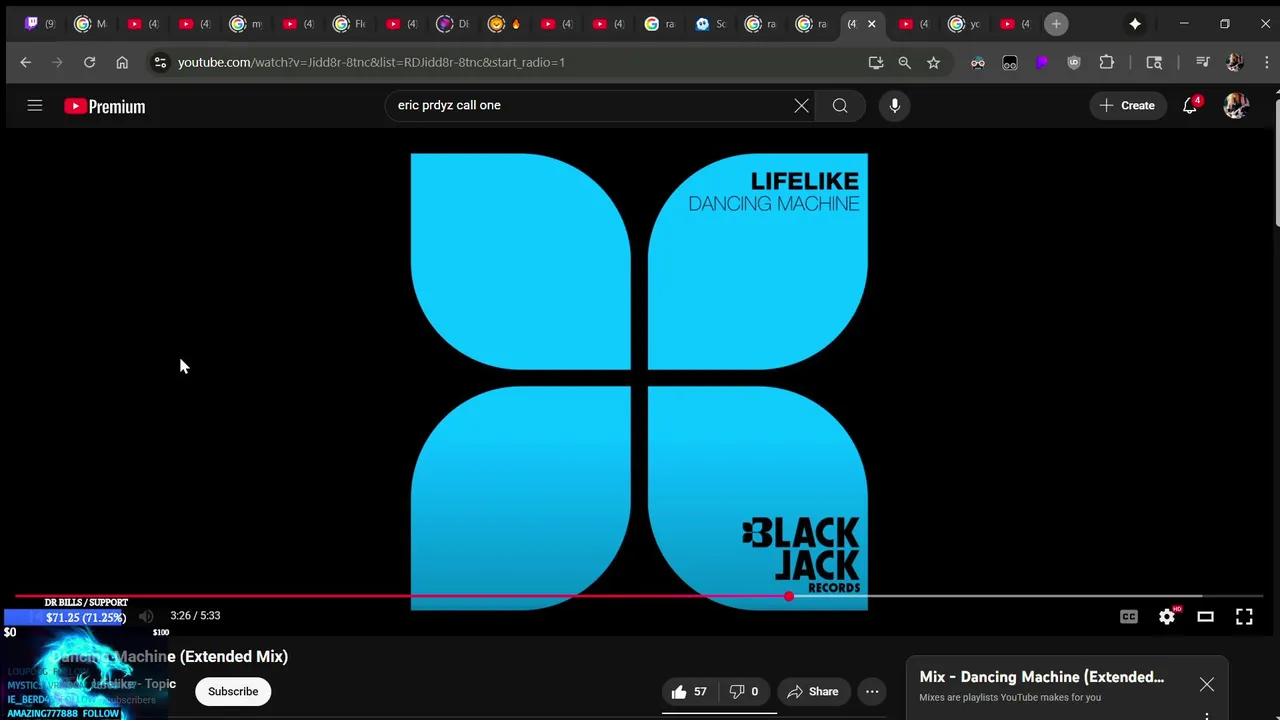
Task: Switch to the Twitch tab
Action: (x=38, y=24)
